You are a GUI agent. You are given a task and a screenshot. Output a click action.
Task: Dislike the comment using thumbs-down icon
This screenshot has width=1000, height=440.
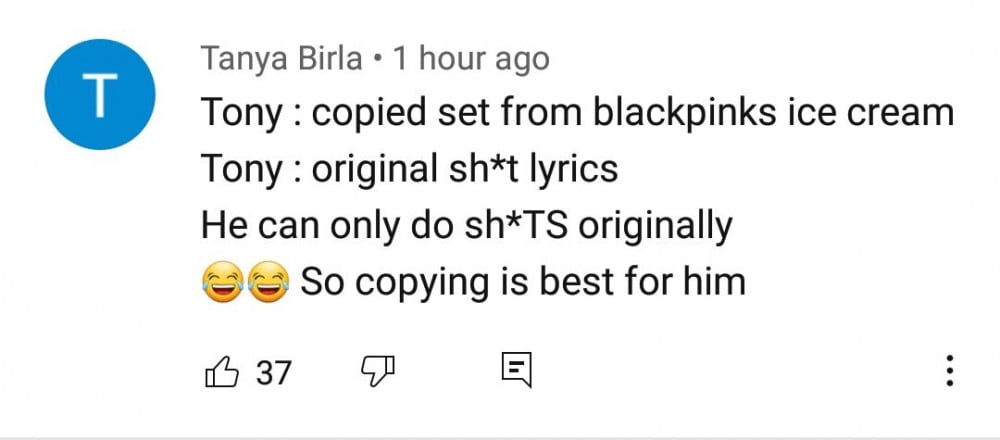click(x=378, y=372)
